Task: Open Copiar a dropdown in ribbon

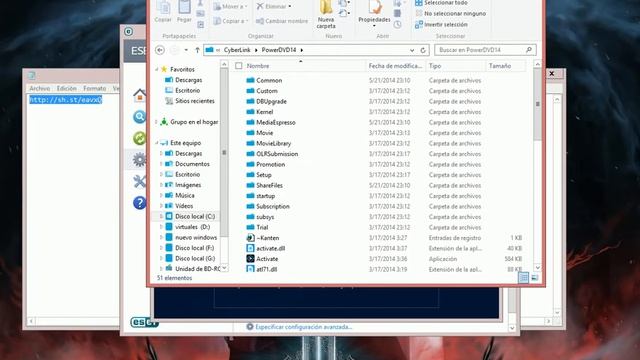Action: point(231,21)
